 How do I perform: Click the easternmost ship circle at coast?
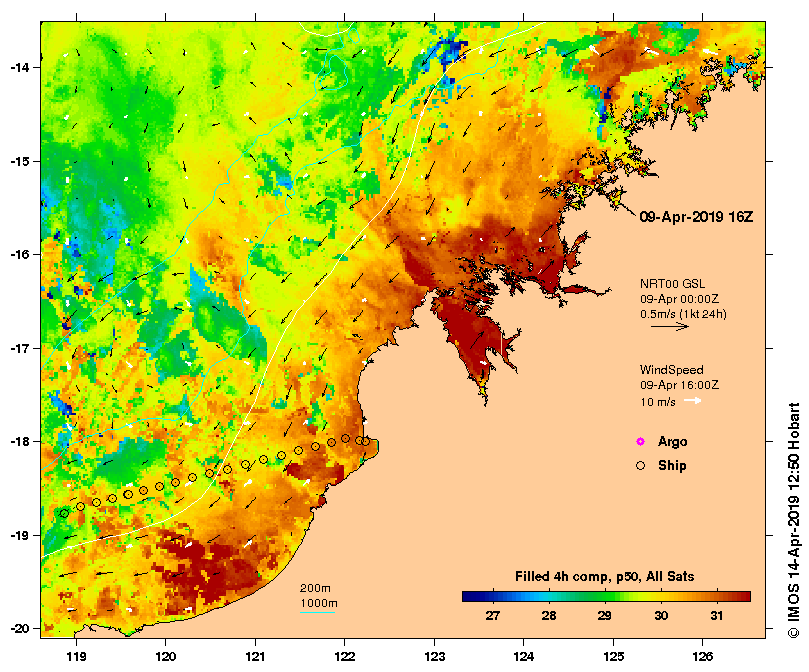(365, 442)
